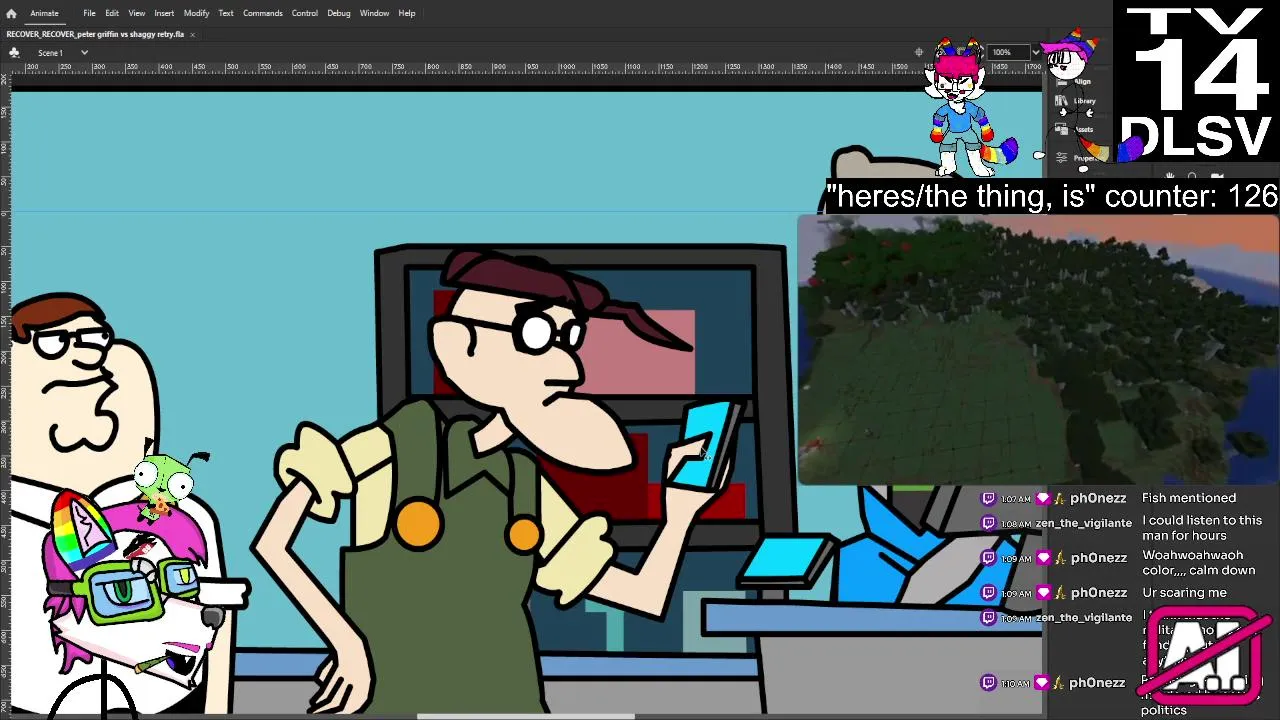Open the Insert menu
This screenshot has height=720, width=1280.
click(164, 13)
